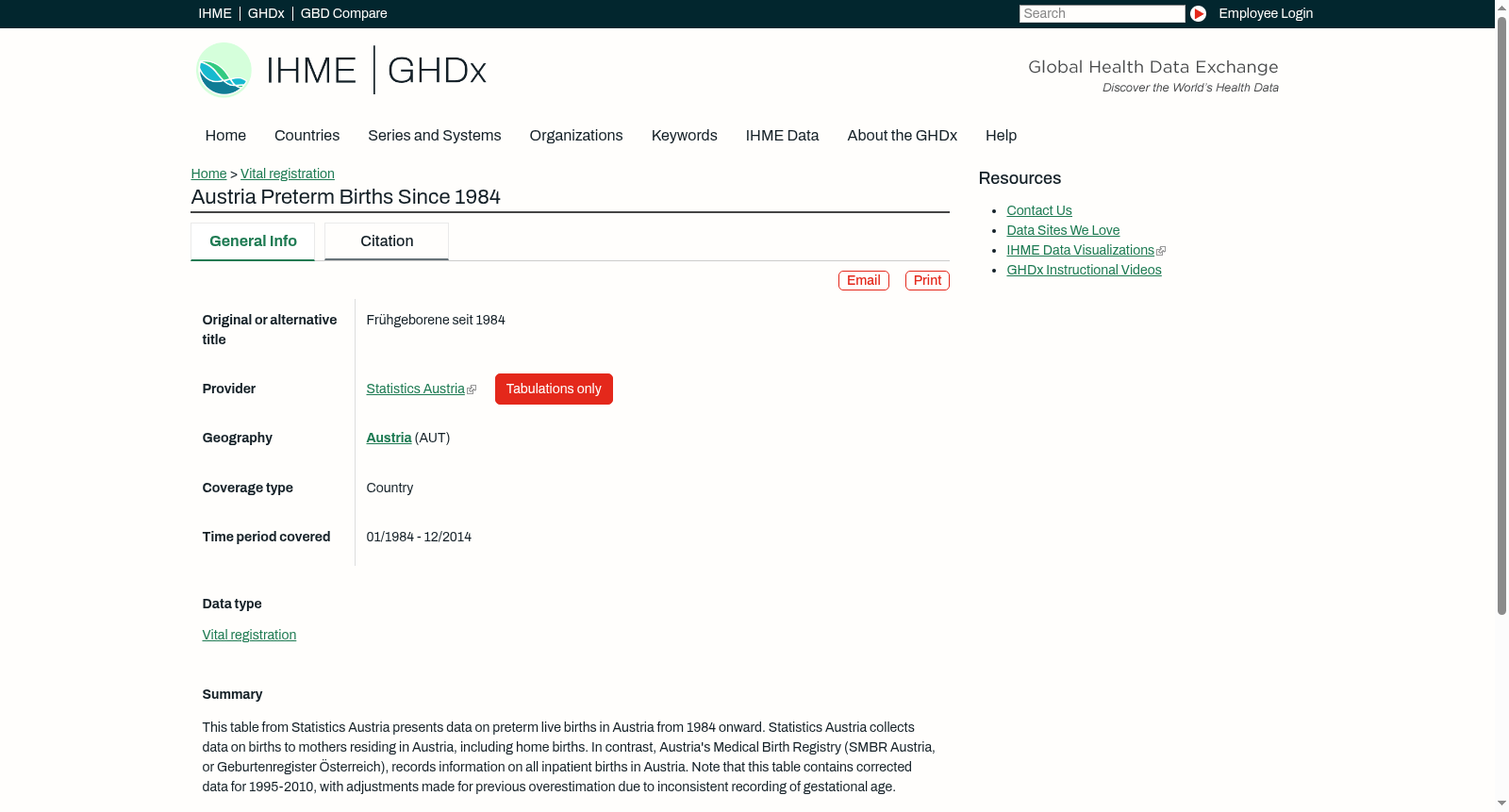Open Vital registration data type link
The image size is (1509, 812).
click(249, 636)
